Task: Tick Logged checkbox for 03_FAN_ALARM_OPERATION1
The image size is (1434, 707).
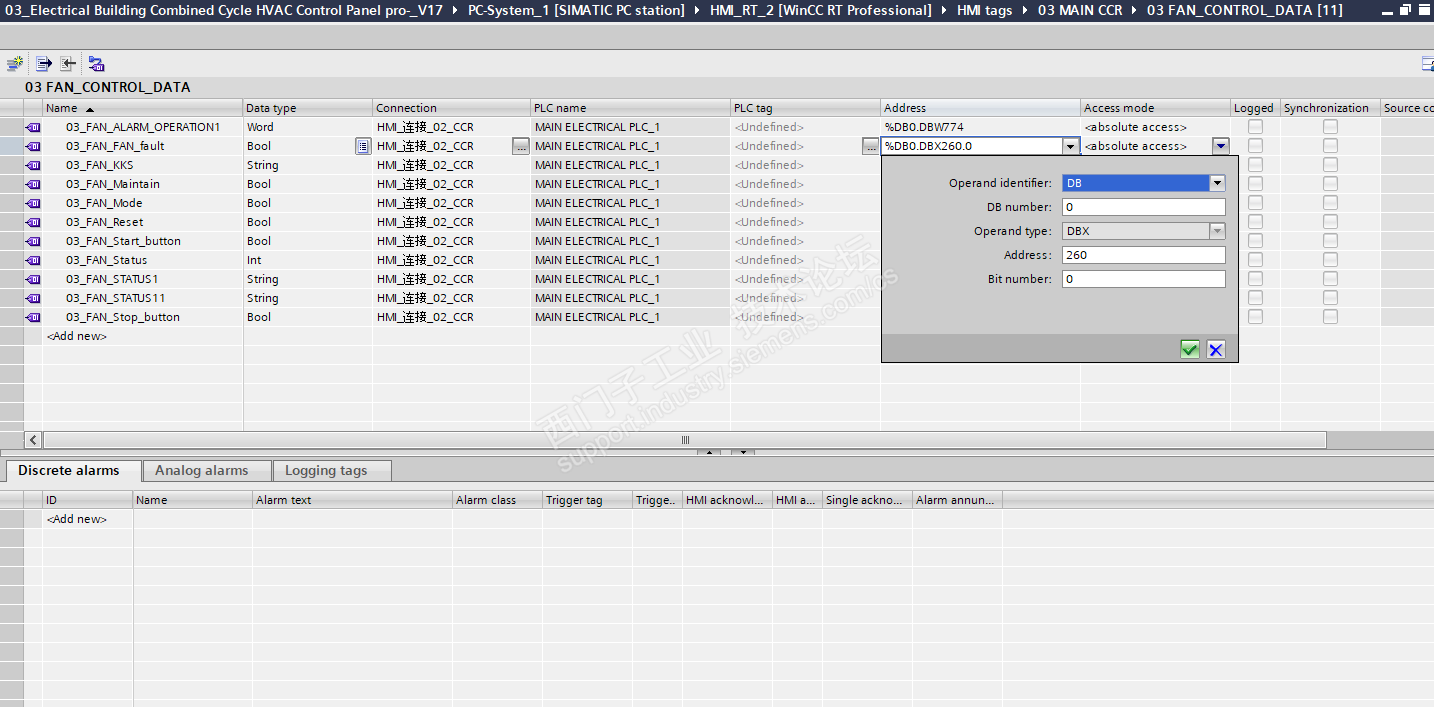Action: tap(1255, 127)
